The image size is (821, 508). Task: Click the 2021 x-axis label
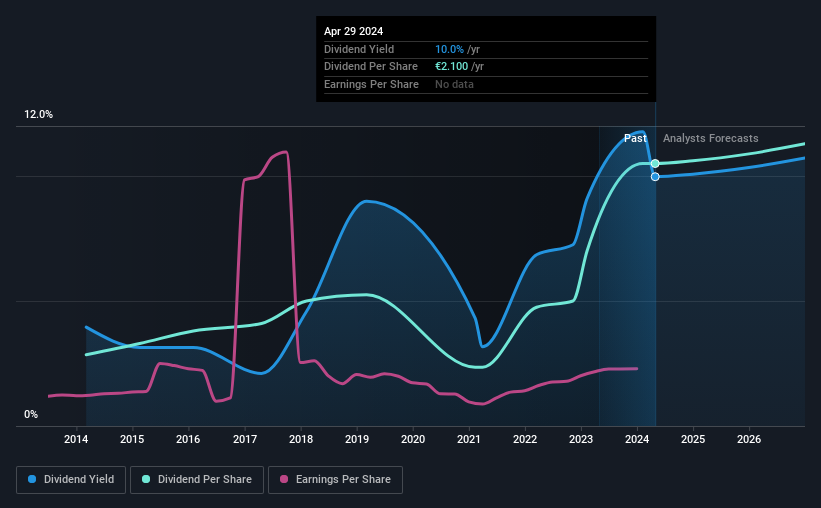(469, 439)
